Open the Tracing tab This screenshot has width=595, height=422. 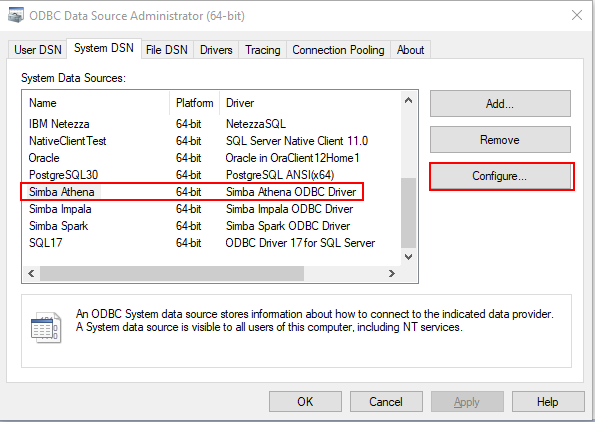[263, 50]
